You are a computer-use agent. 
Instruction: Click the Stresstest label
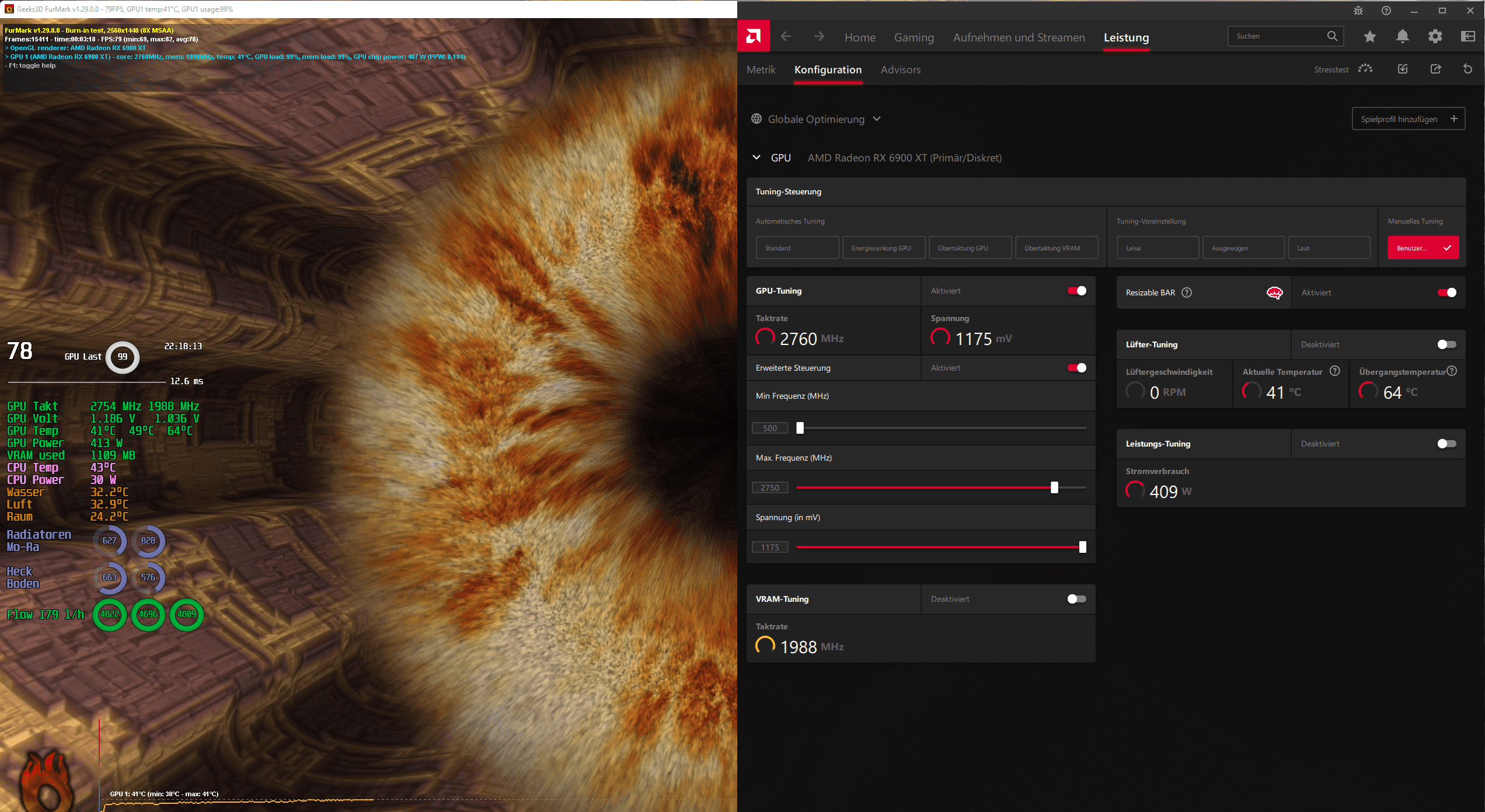(1331, 69)
